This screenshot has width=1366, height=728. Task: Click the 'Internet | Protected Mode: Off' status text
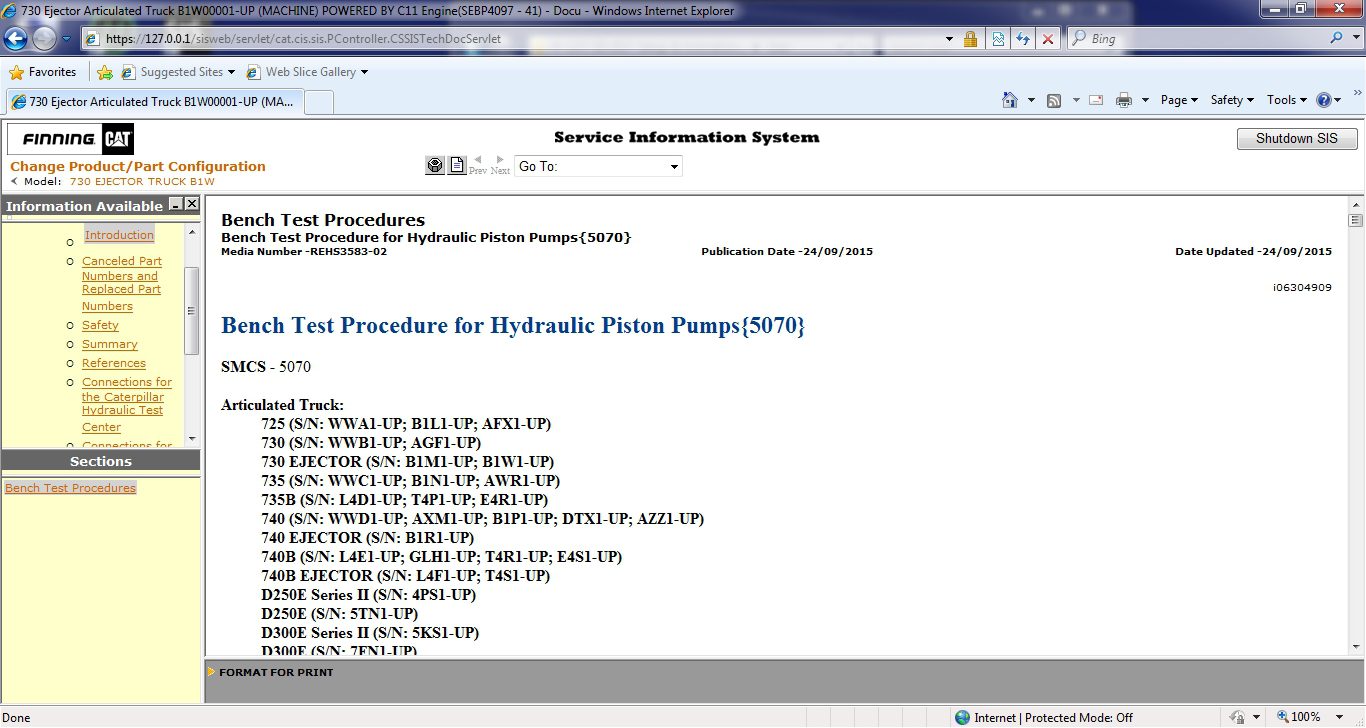click(1054, 718)
